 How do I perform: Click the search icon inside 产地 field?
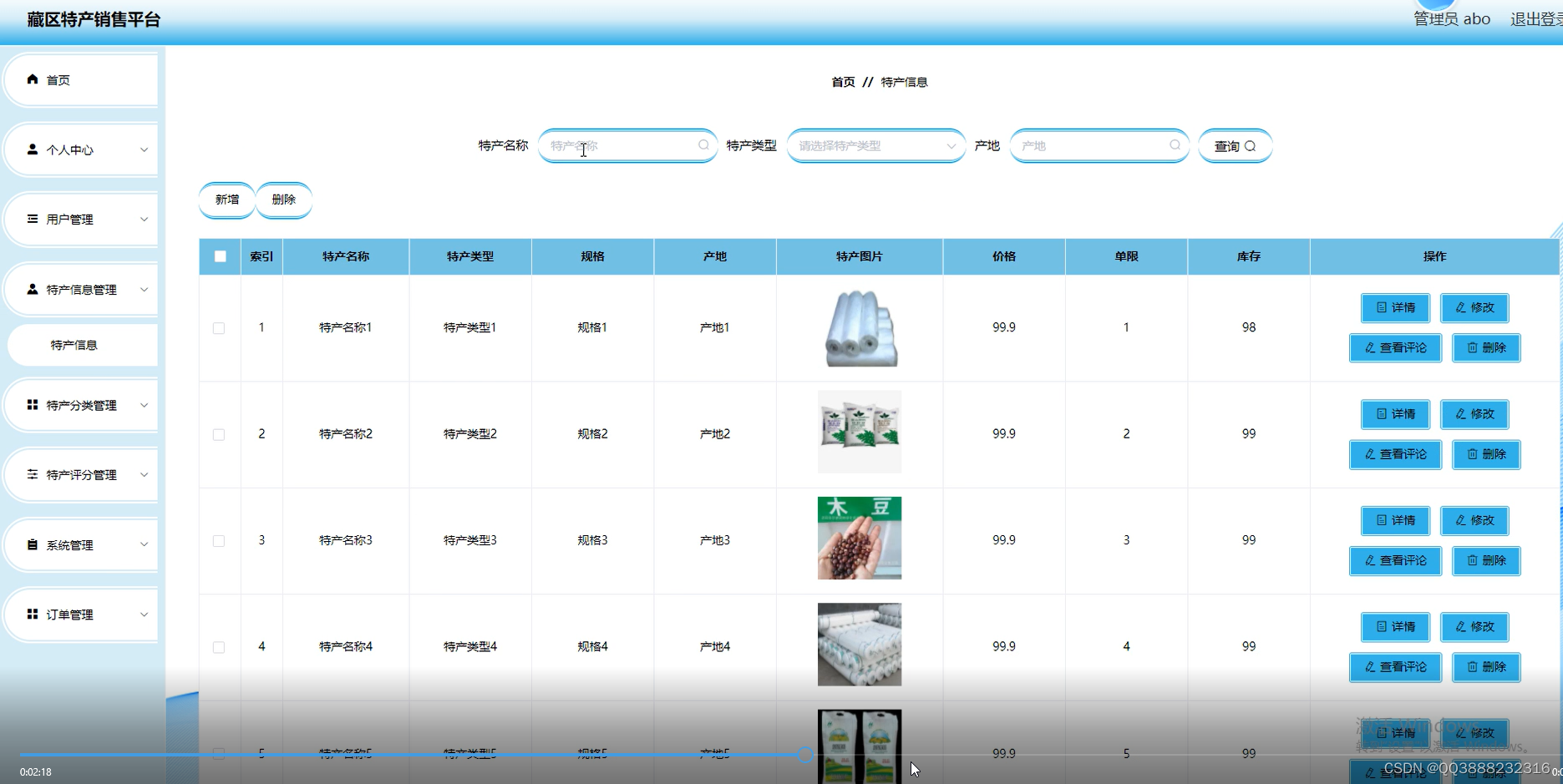coord(1175,145)
